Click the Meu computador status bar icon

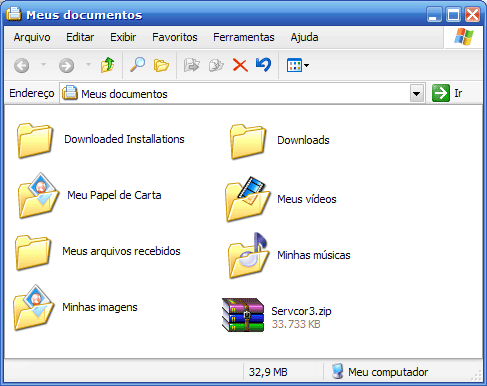338,371
